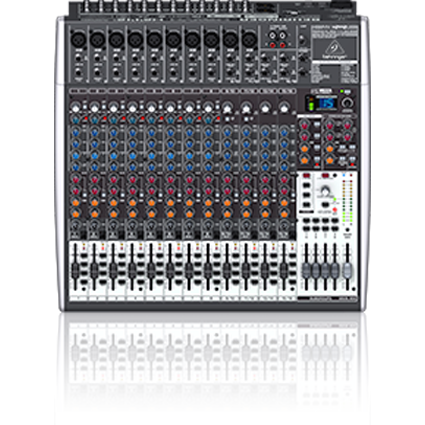Screen dimensions: 425x425
Task: Click the FX program selector knob beside the display
Action: point(348,102)
